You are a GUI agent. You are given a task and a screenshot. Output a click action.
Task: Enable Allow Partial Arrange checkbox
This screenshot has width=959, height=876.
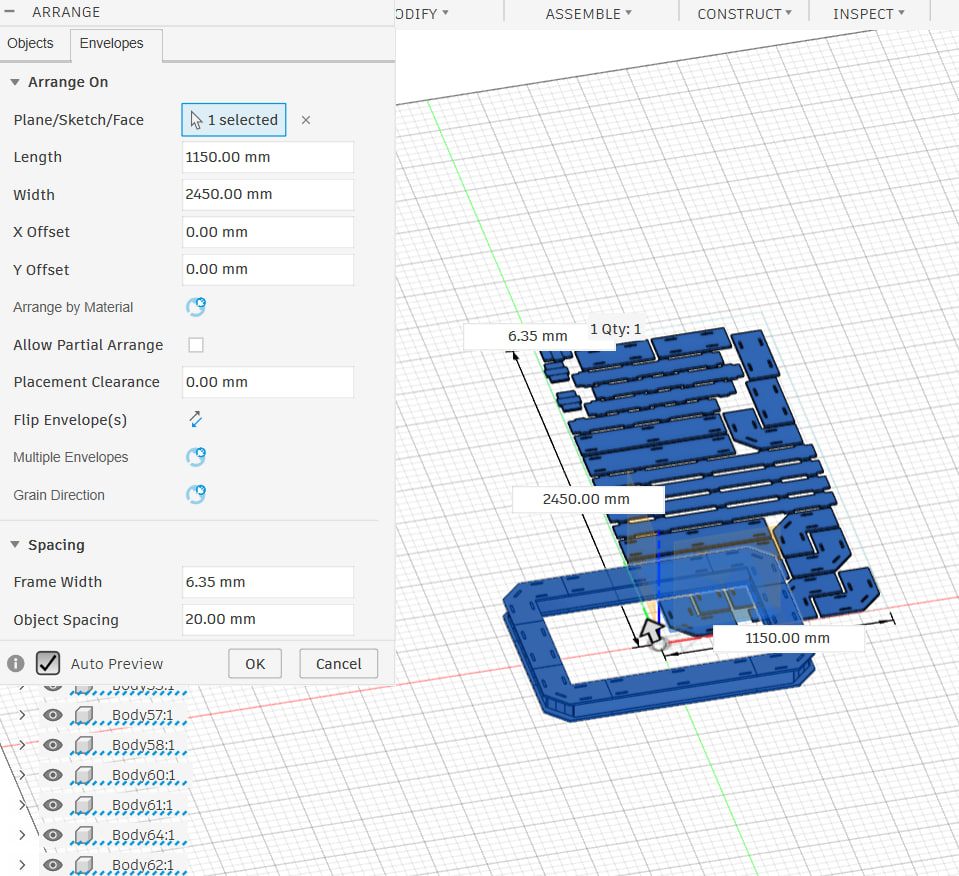(196, 345)
